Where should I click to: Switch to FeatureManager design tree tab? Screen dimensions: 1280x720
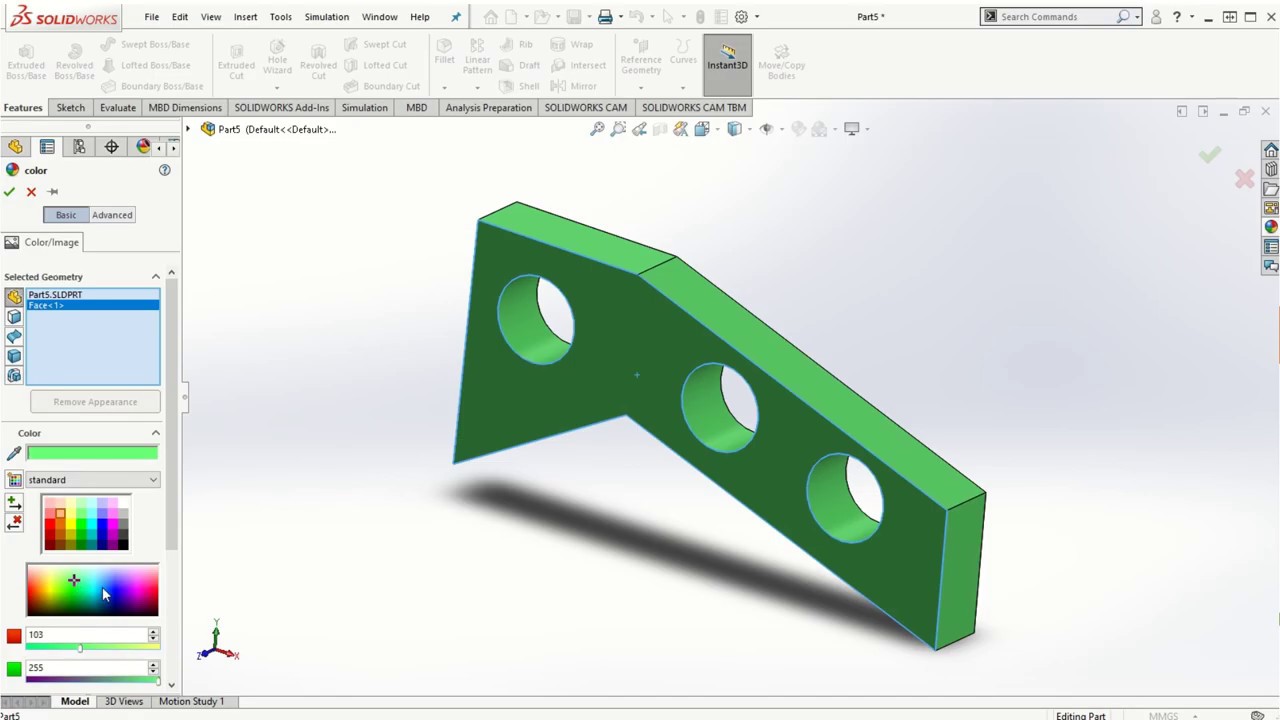(15, 147)
